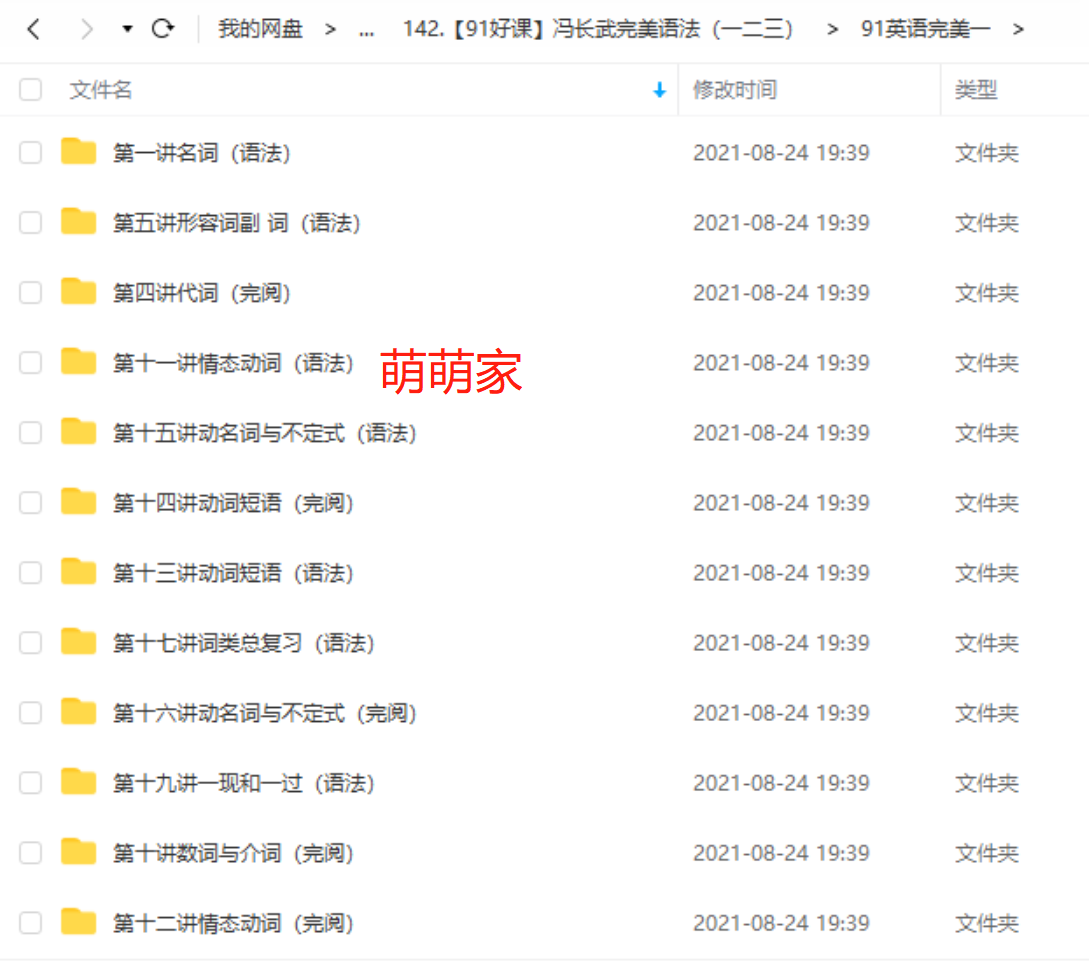Tick checkbox for 第五讲形容词副词 folder
Image resolution: width=1089 pixels, height=979 pixels.
[31, 223]
